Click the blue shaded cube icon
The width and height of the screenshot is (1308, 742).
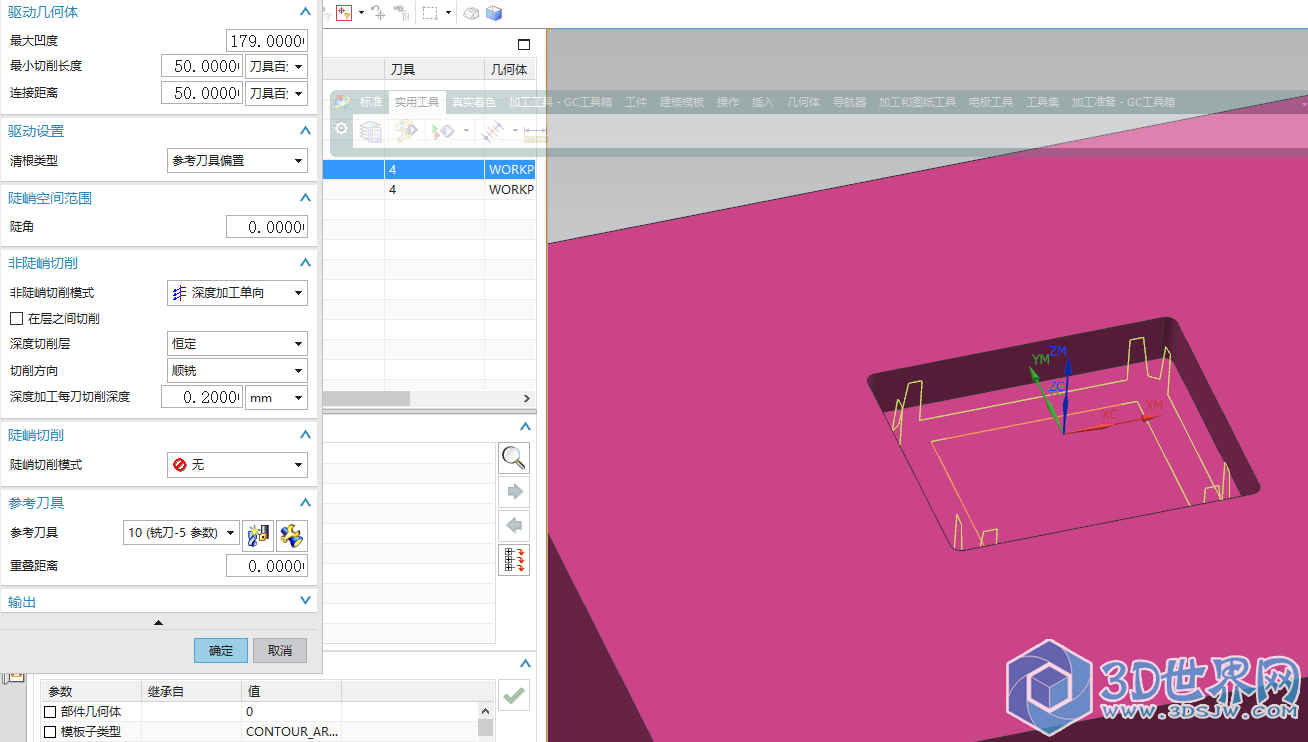pos(494,13)
